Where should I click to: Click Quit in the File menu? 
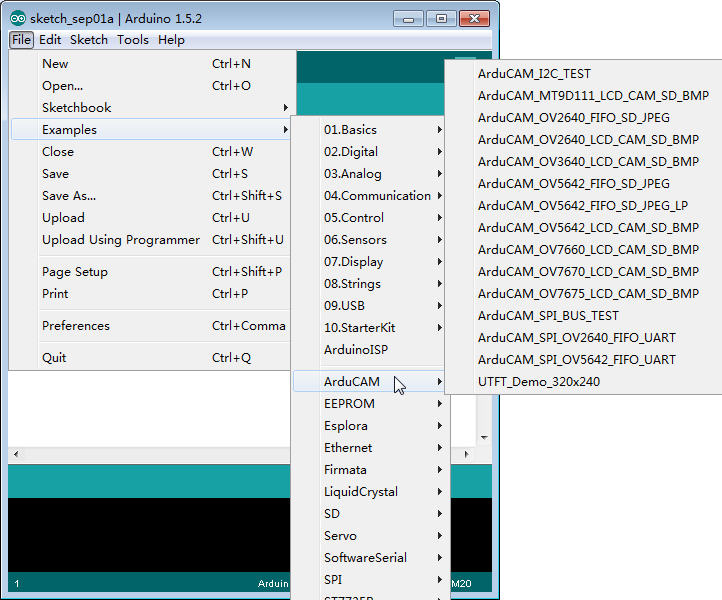coord(150,358)
